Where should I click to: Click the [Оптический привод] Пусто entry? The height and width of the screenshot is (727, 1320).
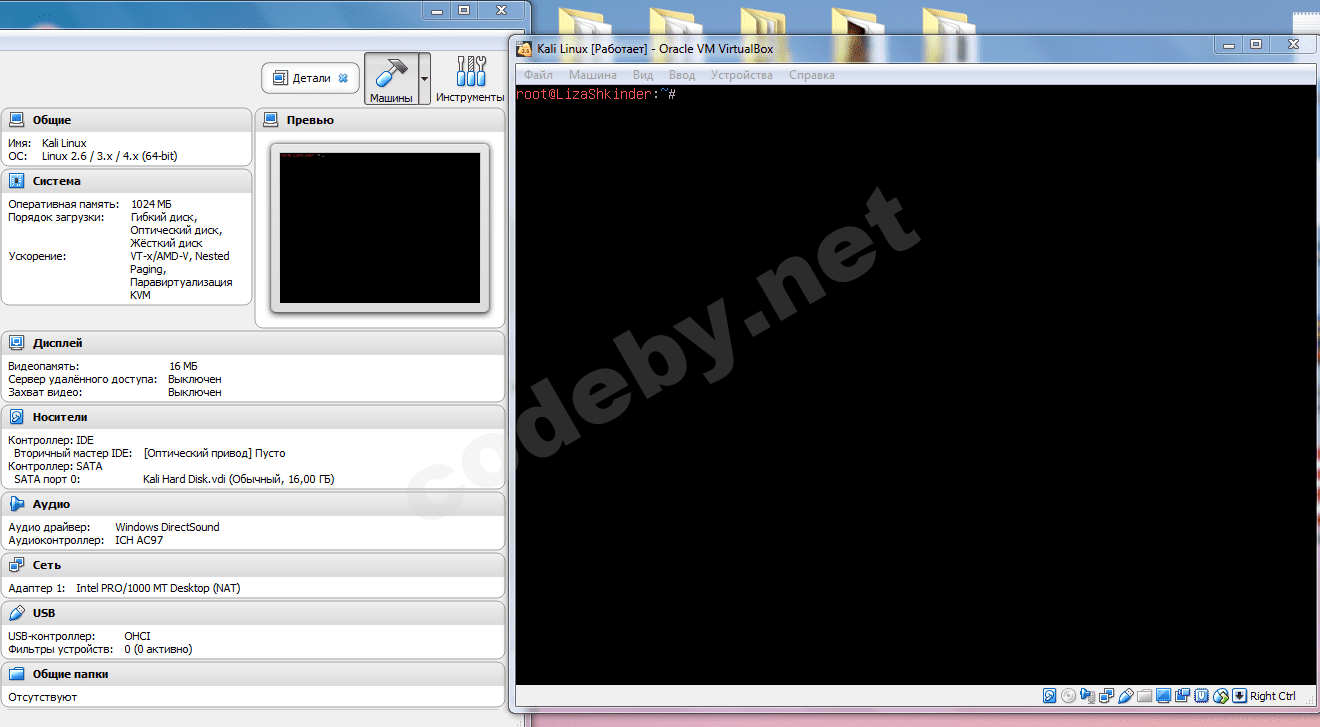pos(214,453)
